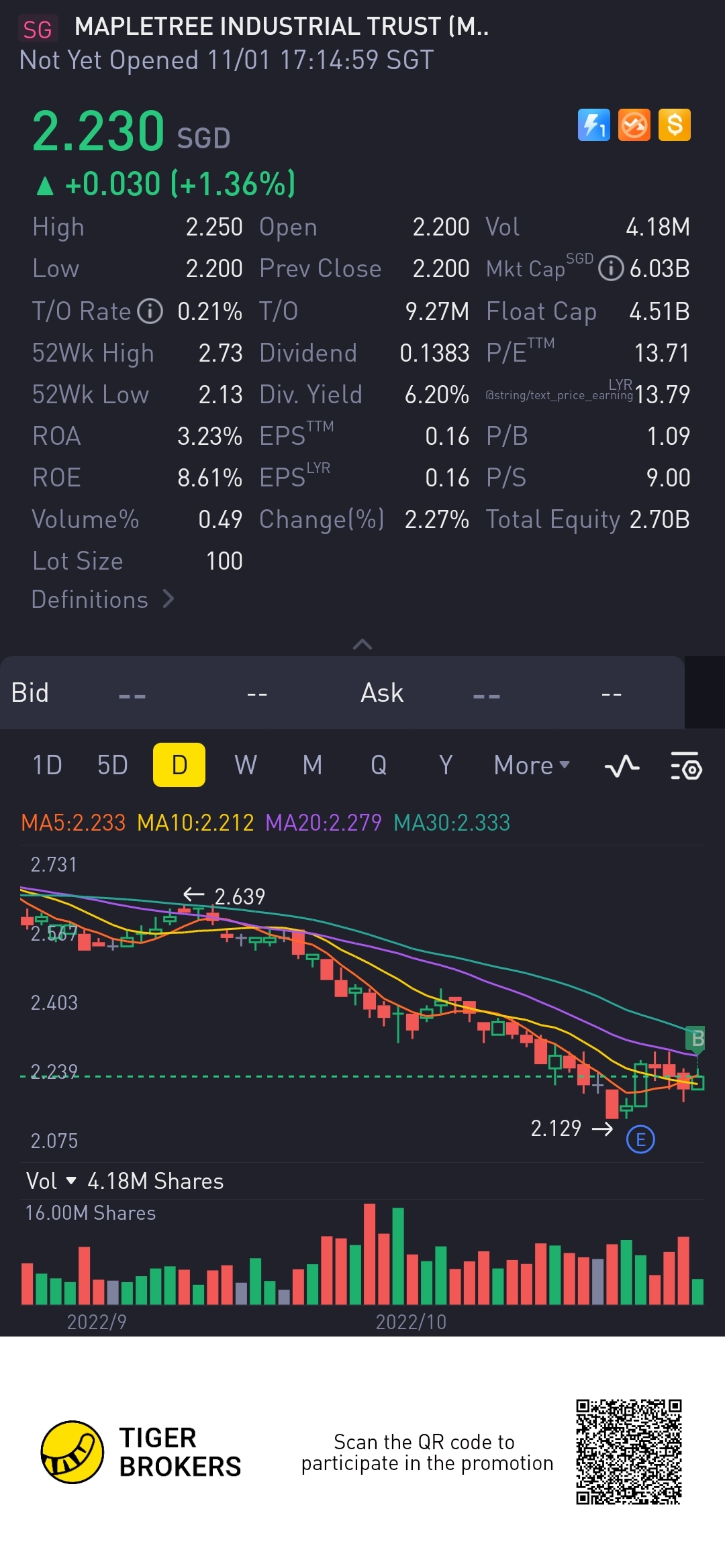The width and height of the screenshot is (725, 1568).
Task: Switch to the 1D chart tab
Action: click(x=47, y=766)
